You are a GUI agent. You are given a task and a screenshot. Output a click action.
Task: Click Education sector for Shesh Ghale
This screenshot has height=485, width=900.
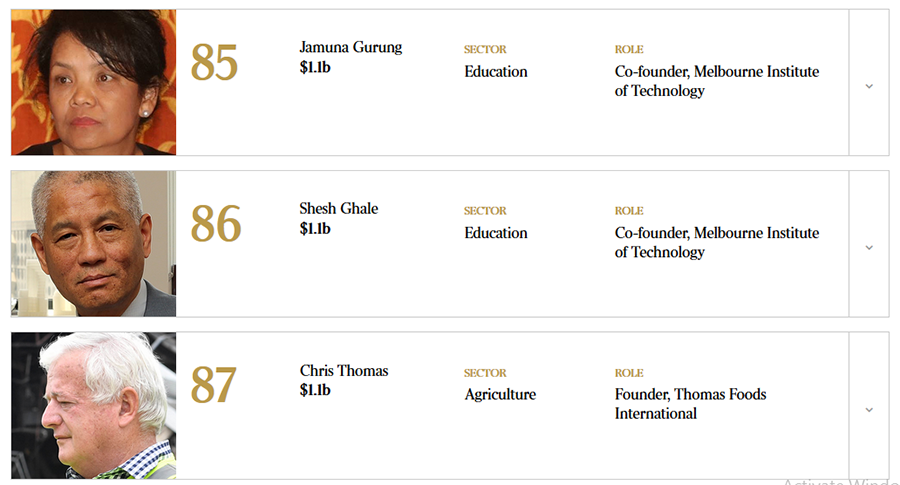point(496,233)
